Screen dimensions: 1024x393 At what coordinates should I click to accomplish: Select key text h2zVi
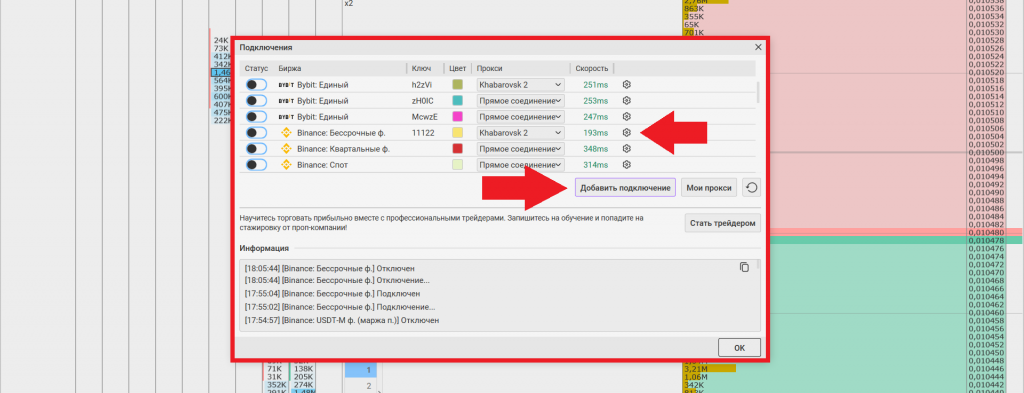tap(422, 85)
